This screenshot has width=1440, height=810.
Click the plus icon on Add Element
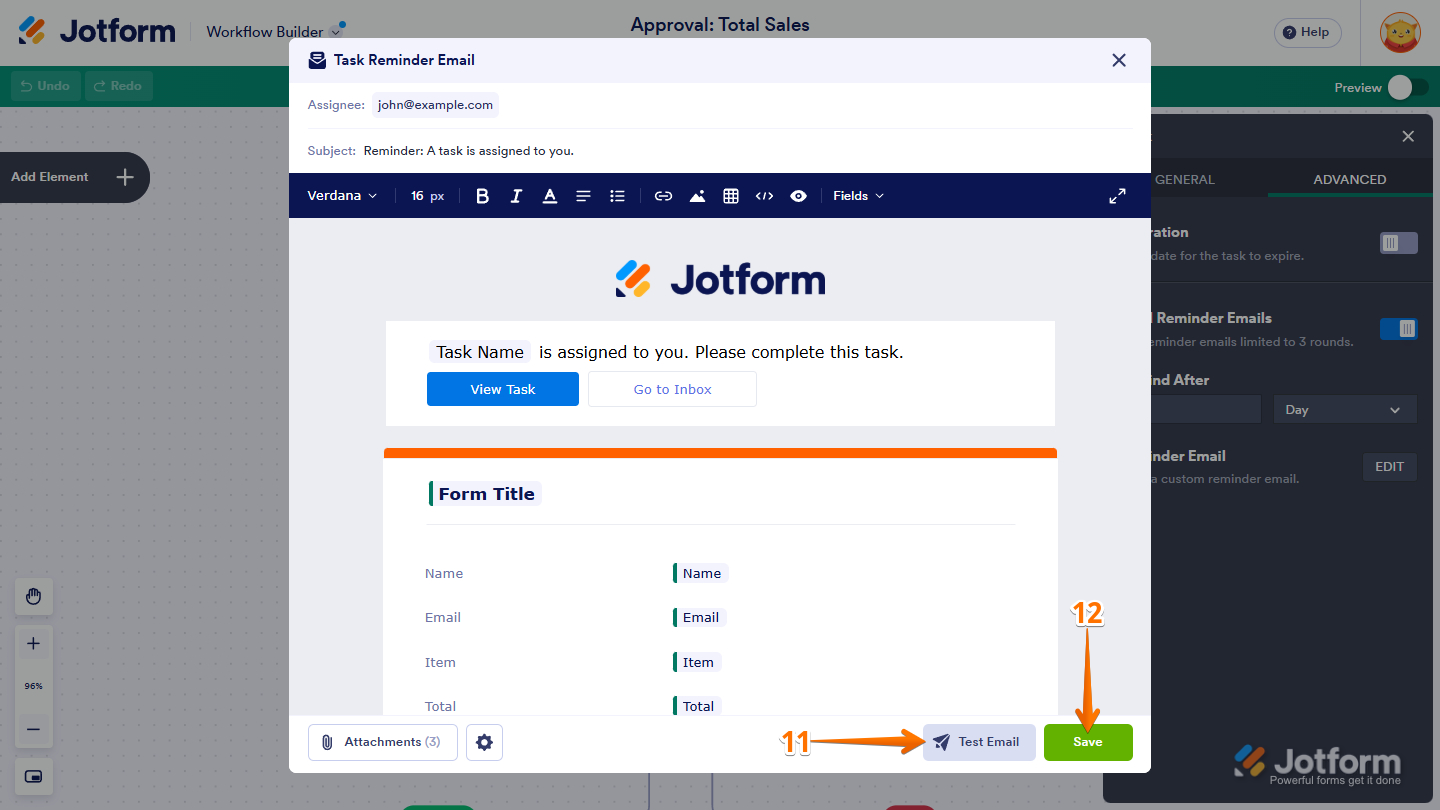(125, 177)
